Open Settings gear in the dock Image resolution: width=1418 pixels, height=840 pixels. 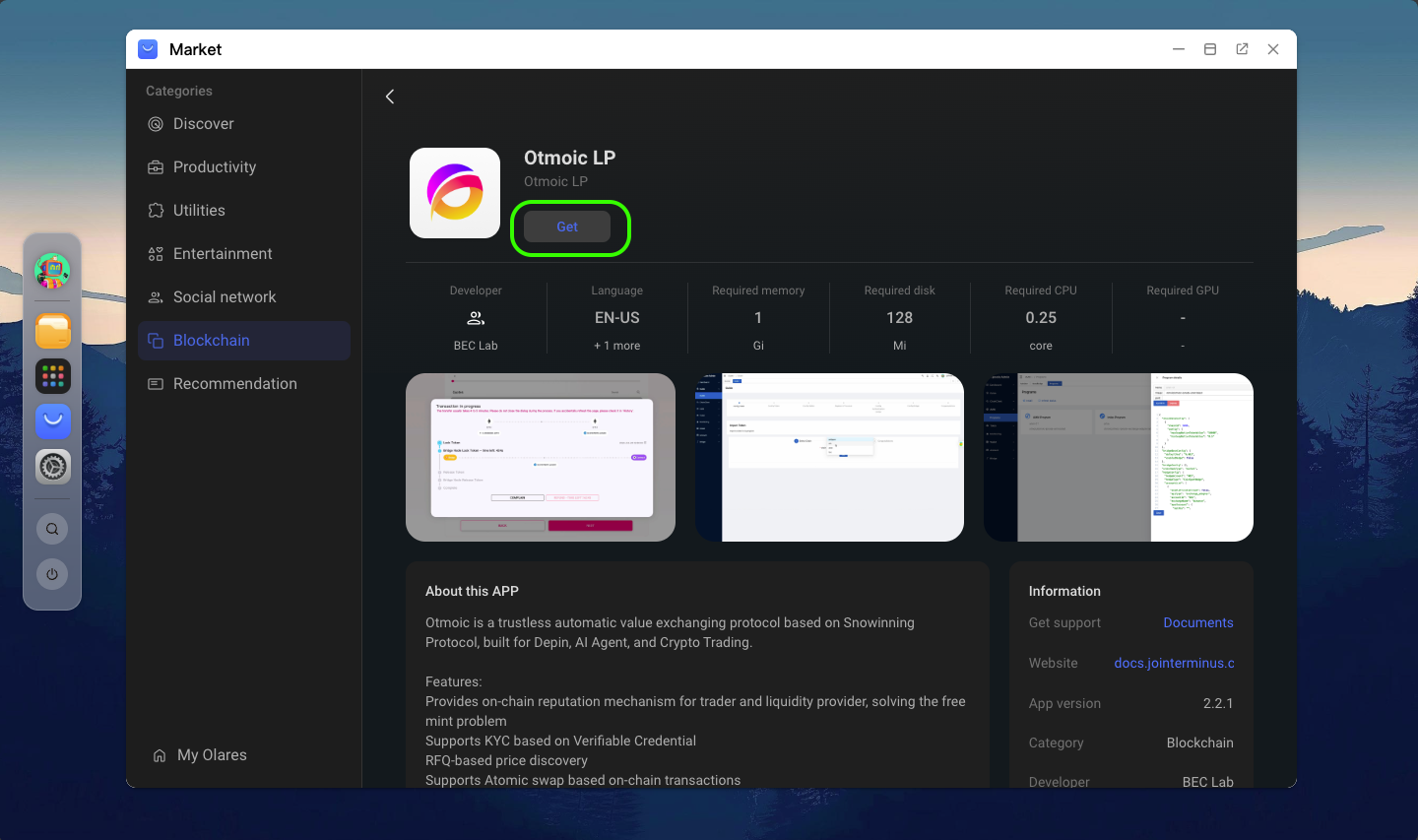click(53, 466)
